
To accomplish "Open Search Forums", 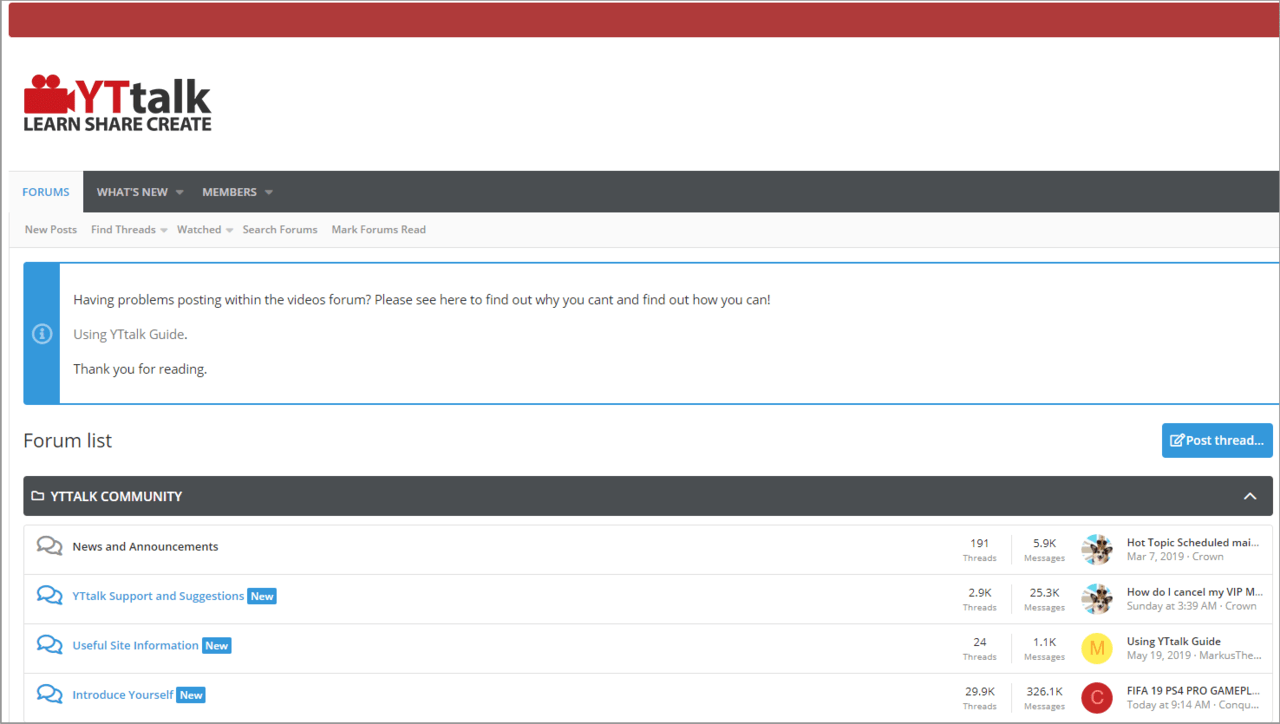I will point(280,230).
